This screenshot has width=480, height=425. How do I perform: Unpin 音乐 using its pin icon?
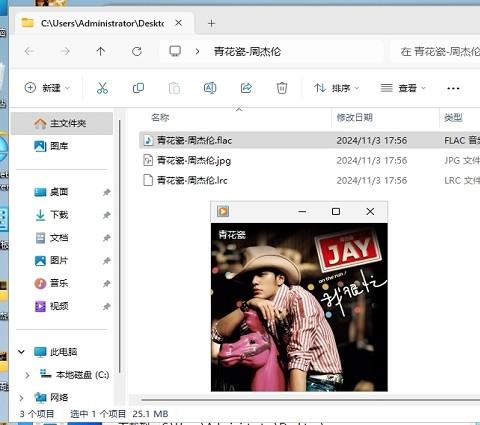click(x=107, y=283)
